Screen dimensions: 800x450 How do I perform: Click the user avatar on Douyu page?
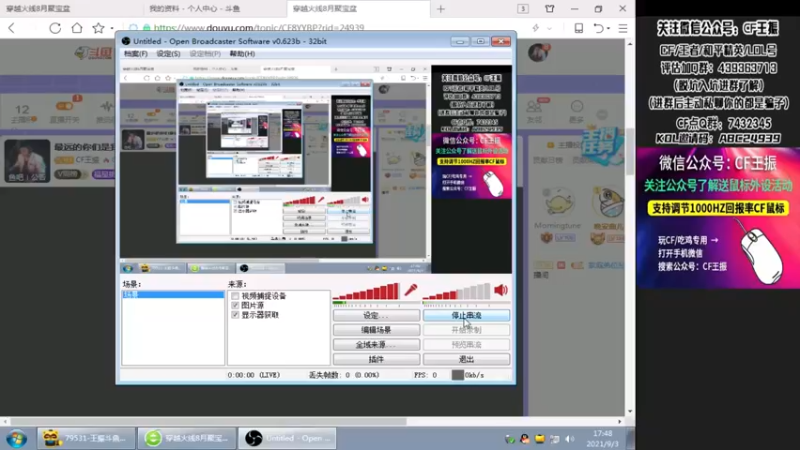[538, 53]
